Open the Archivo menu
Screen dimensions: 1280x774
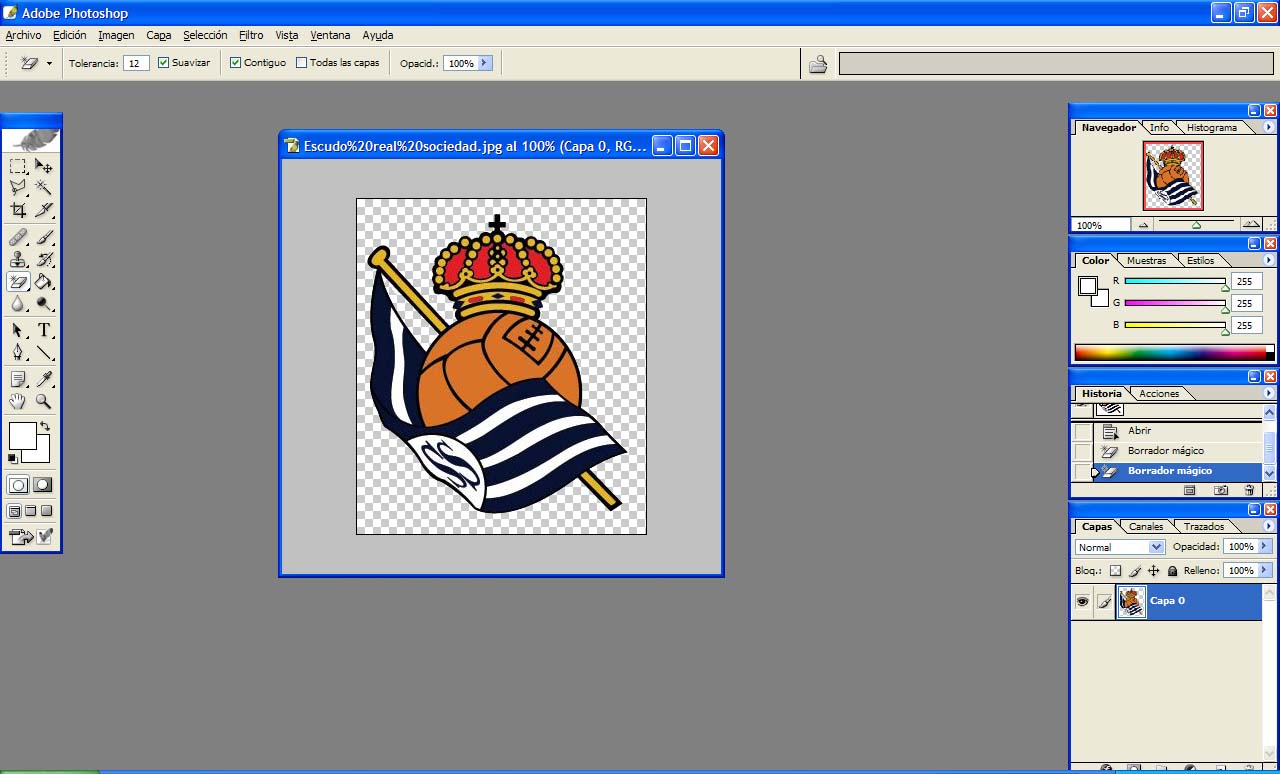(x=23, y=35)
